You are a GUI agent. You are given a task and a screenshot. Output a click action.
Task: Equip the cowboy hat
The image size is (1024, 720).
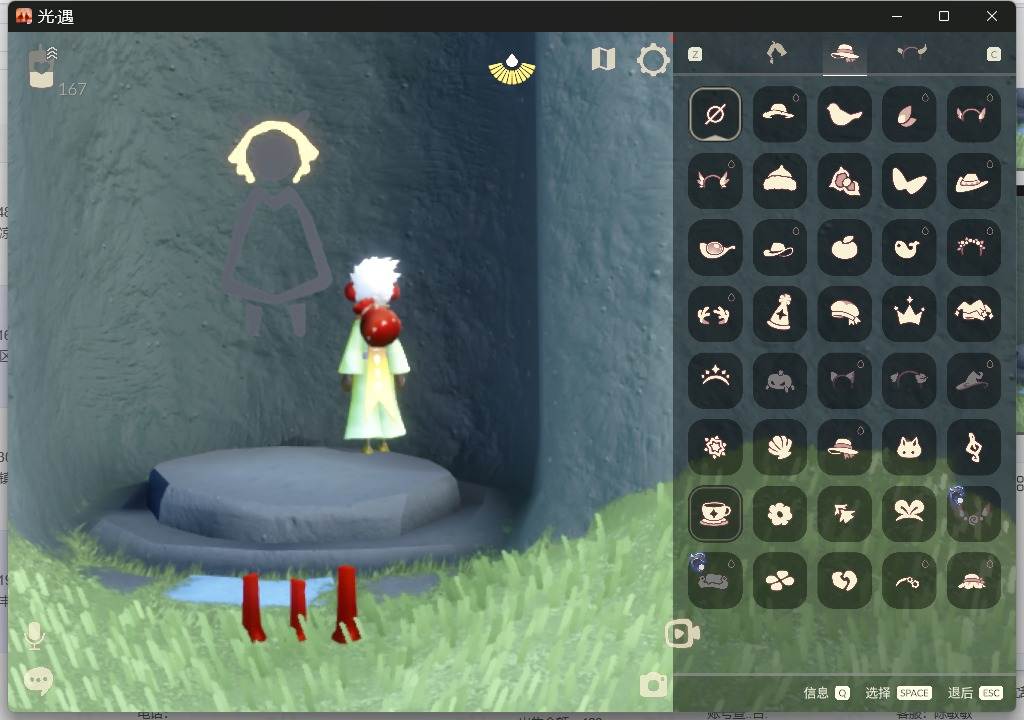pos(974,181)
